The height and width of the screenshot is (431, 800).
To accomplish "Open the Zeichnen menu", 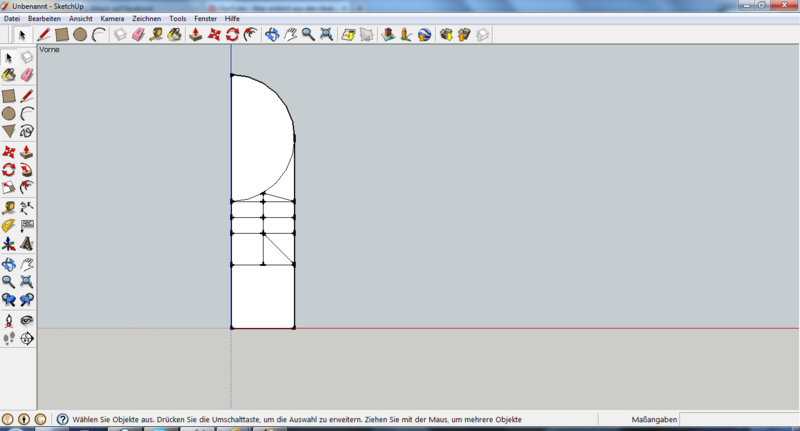I will 146,19.
